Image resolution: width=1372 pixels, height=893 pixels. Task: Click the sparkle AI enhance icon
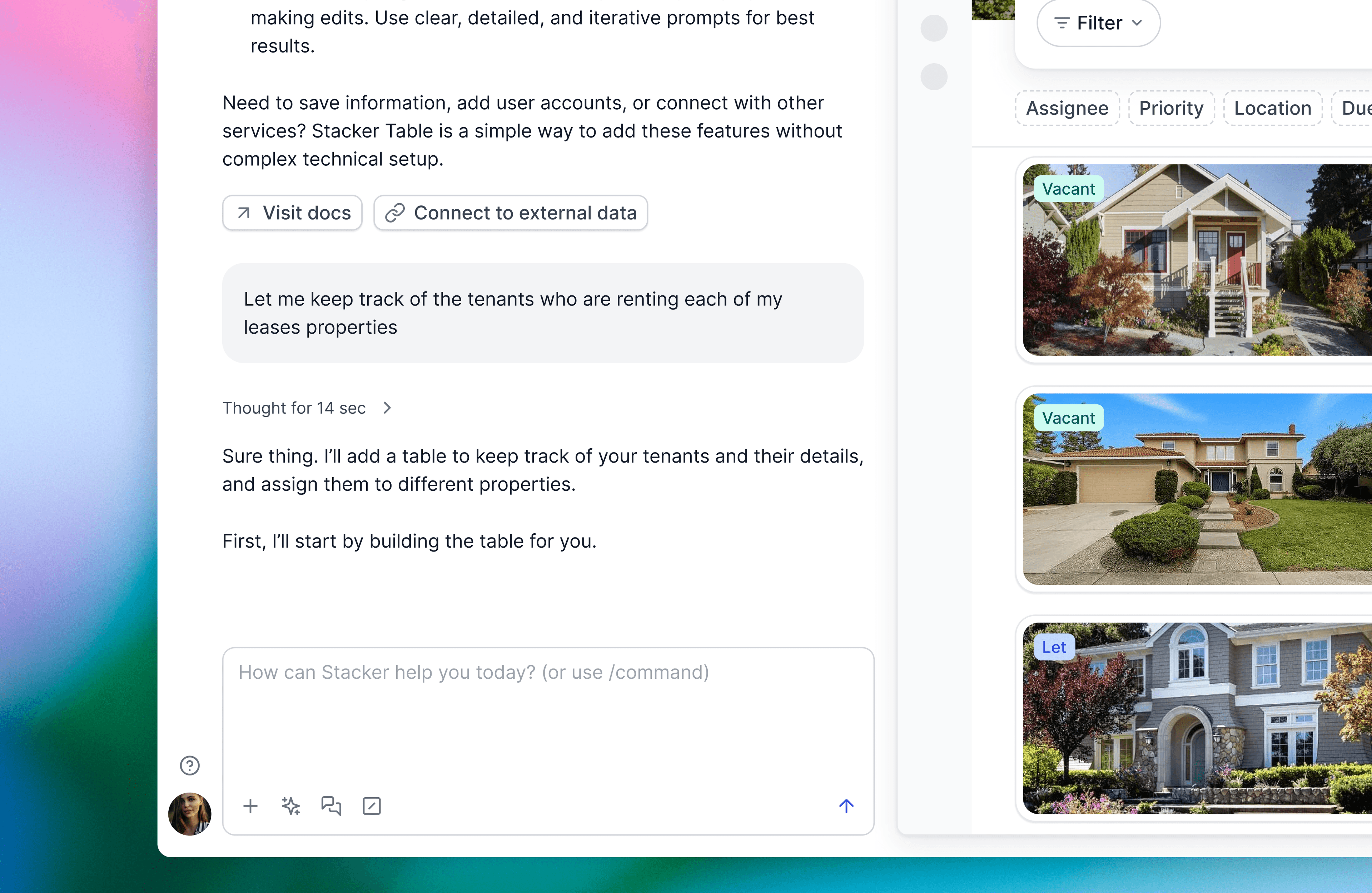point(290,806)
